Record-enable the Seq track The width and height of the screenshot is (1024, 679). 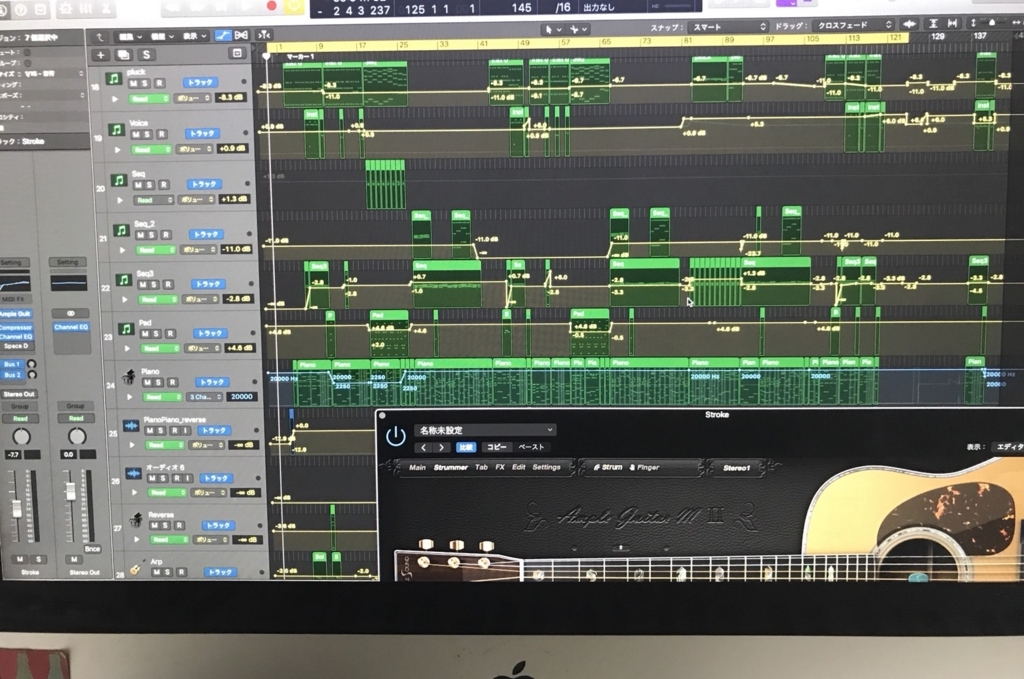pyautogui.click(x=163, y=185)
